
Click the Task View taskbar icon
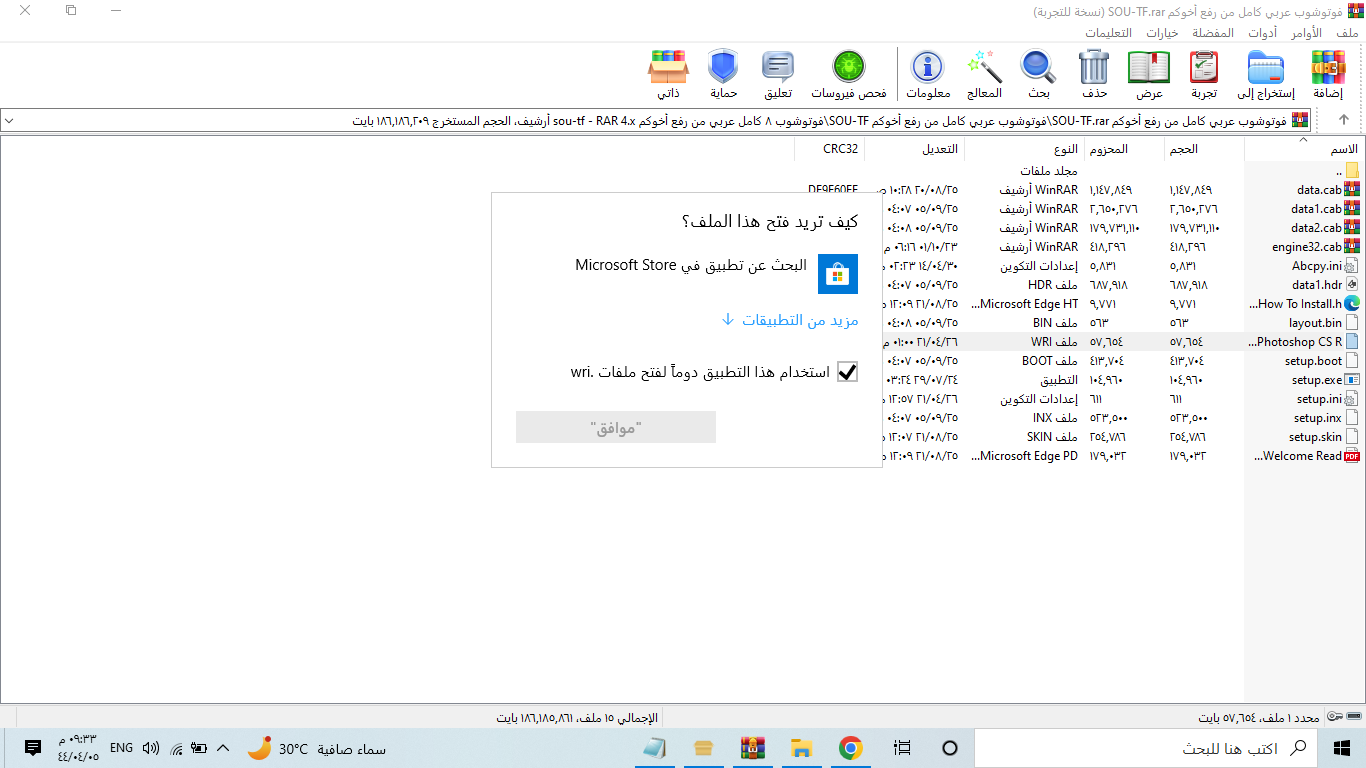pyautogui.click(x=902, y=748)
